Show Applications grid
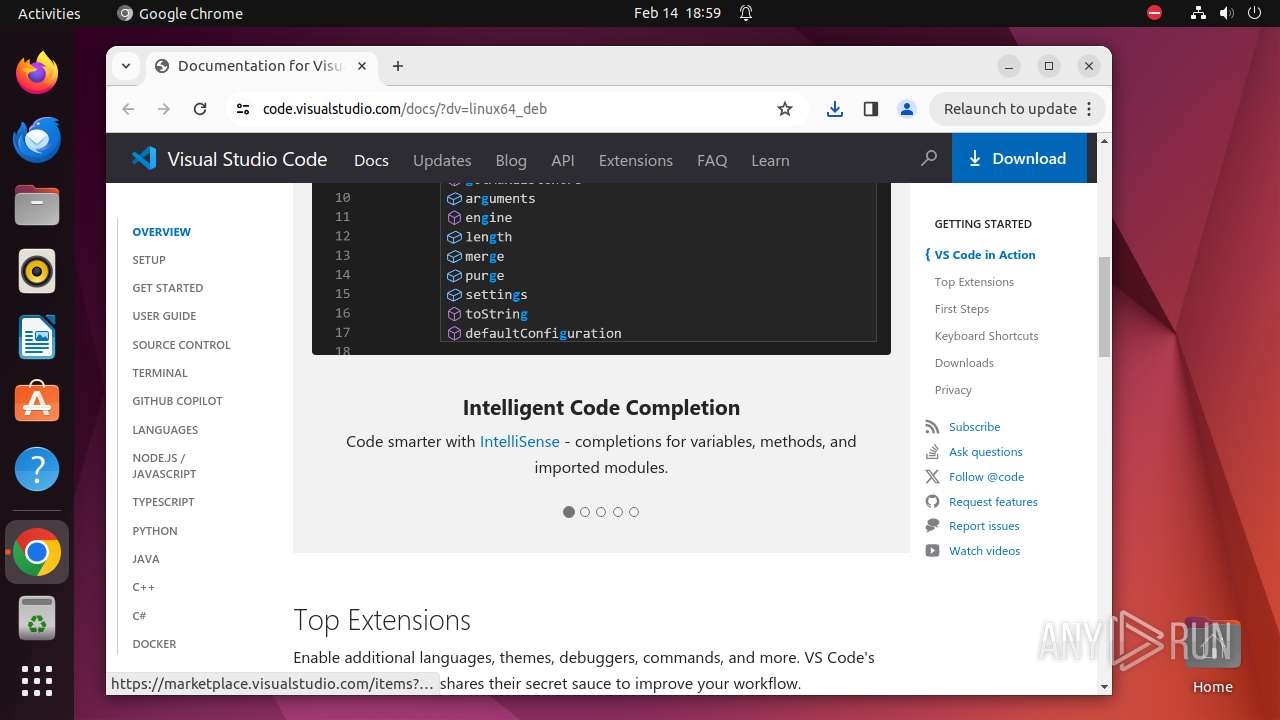This screenshot has height=720, width=1280. (x=37, y=681)
